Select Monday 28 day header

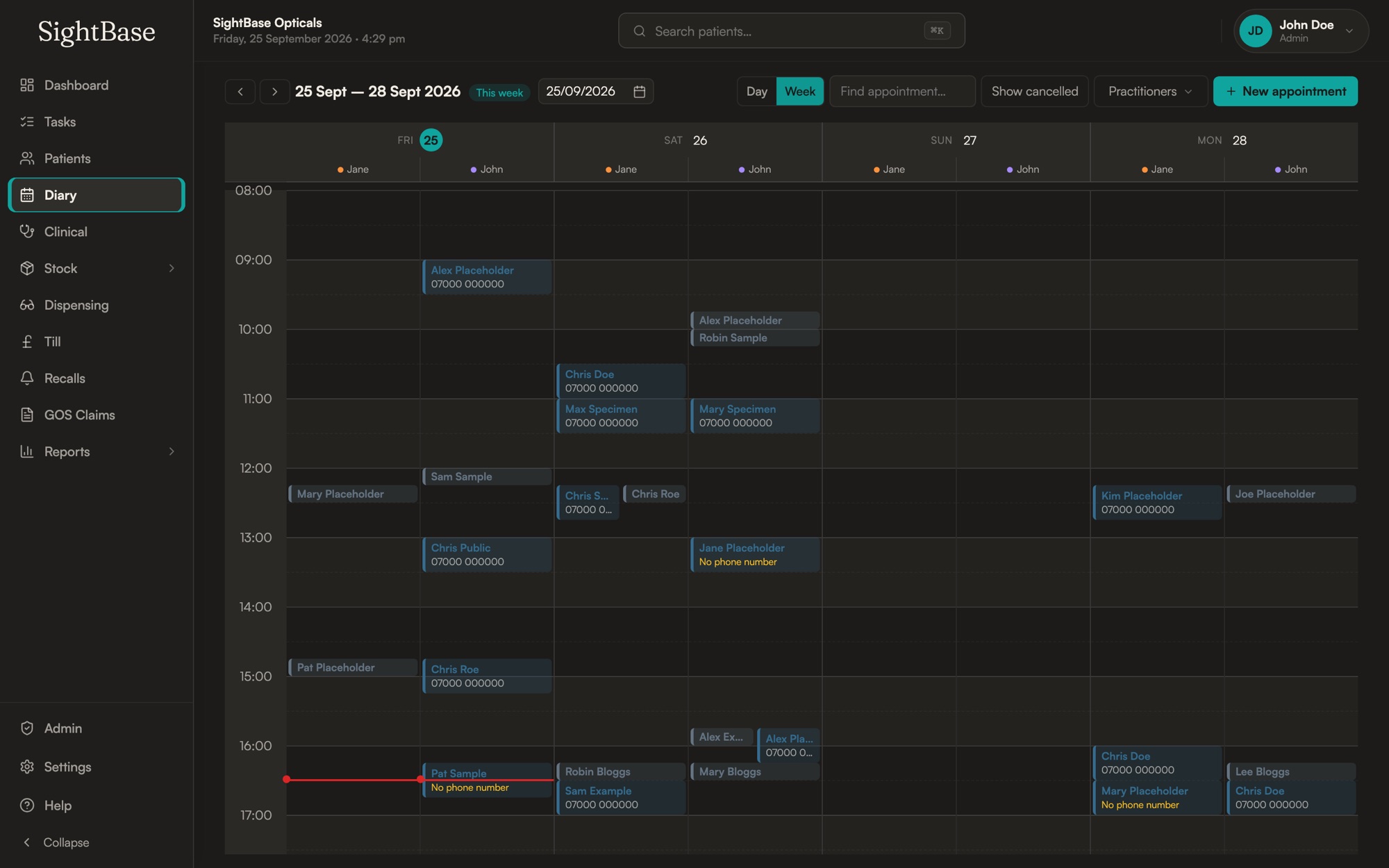click(1222, 140)
